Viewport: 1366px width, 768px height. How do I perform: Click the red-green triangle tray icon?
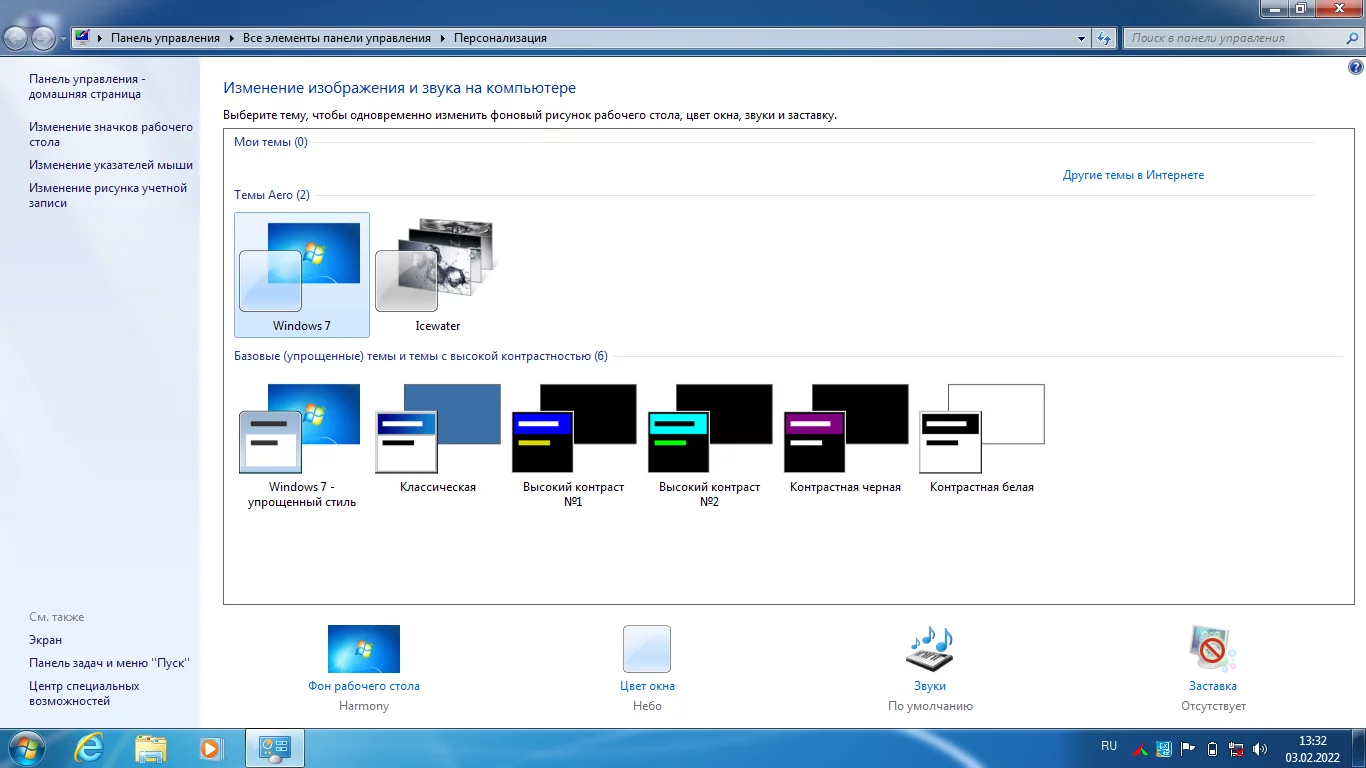(x=1140, y=748)
